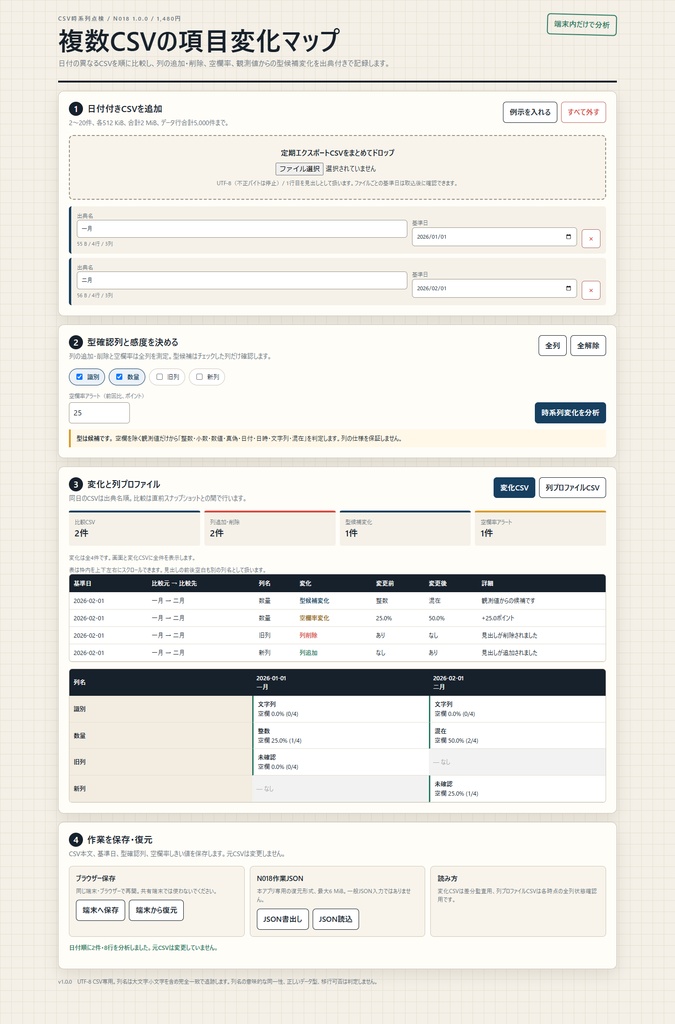Click the 2026/01/01 基準日 field

494,236
